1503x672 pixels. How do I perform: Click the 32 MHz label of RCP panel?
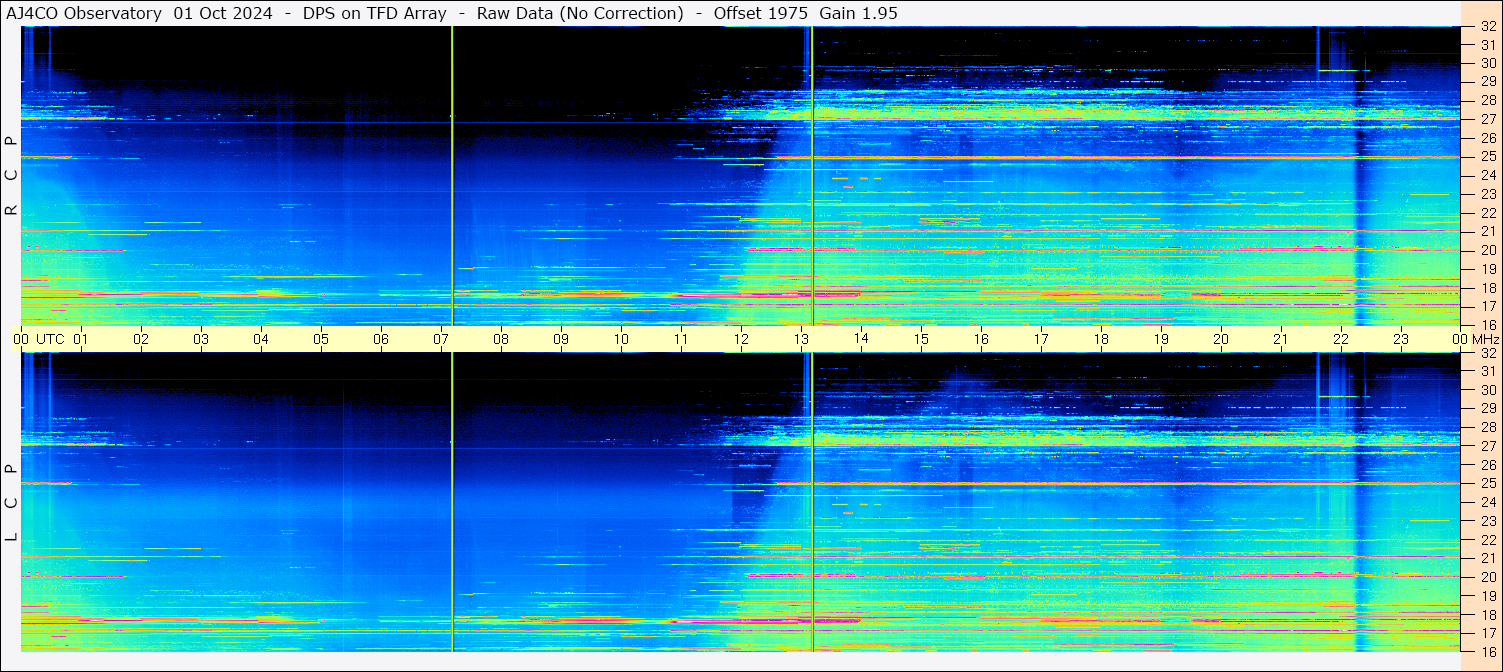click(x=1487, y=27)
